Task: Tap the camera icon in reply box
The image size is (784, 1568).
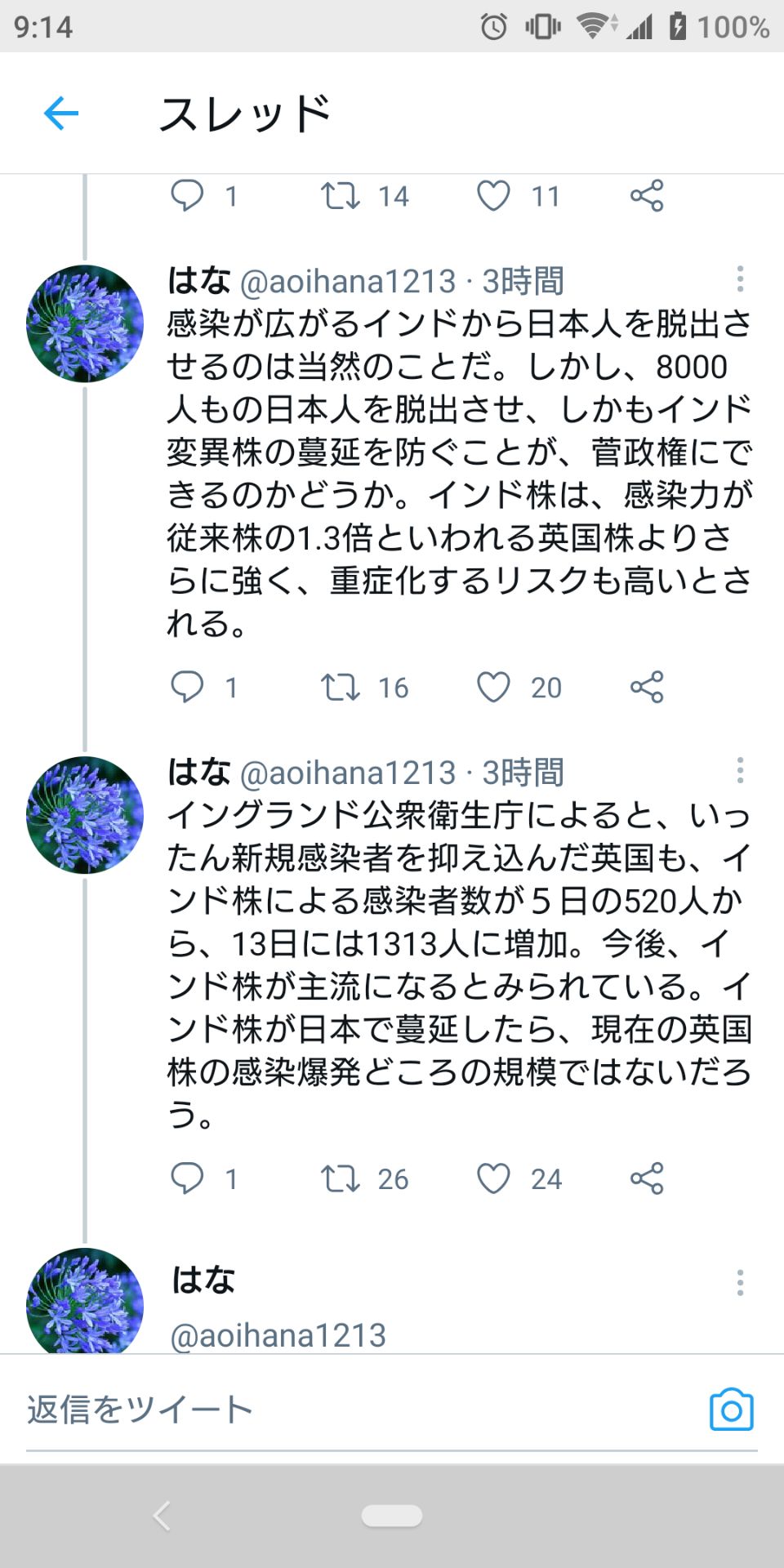Action: 734,1408
